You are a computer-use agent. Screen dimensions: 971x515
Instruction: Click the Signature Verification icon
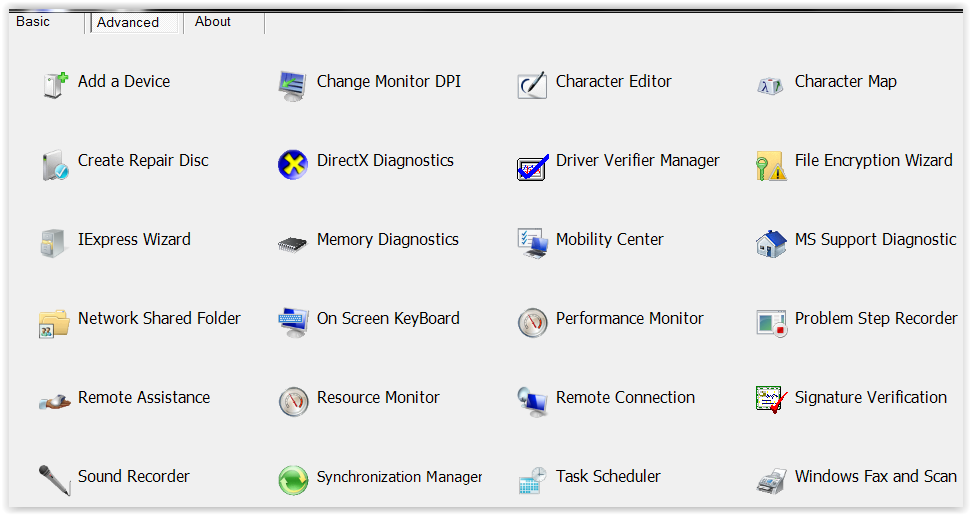771,400
